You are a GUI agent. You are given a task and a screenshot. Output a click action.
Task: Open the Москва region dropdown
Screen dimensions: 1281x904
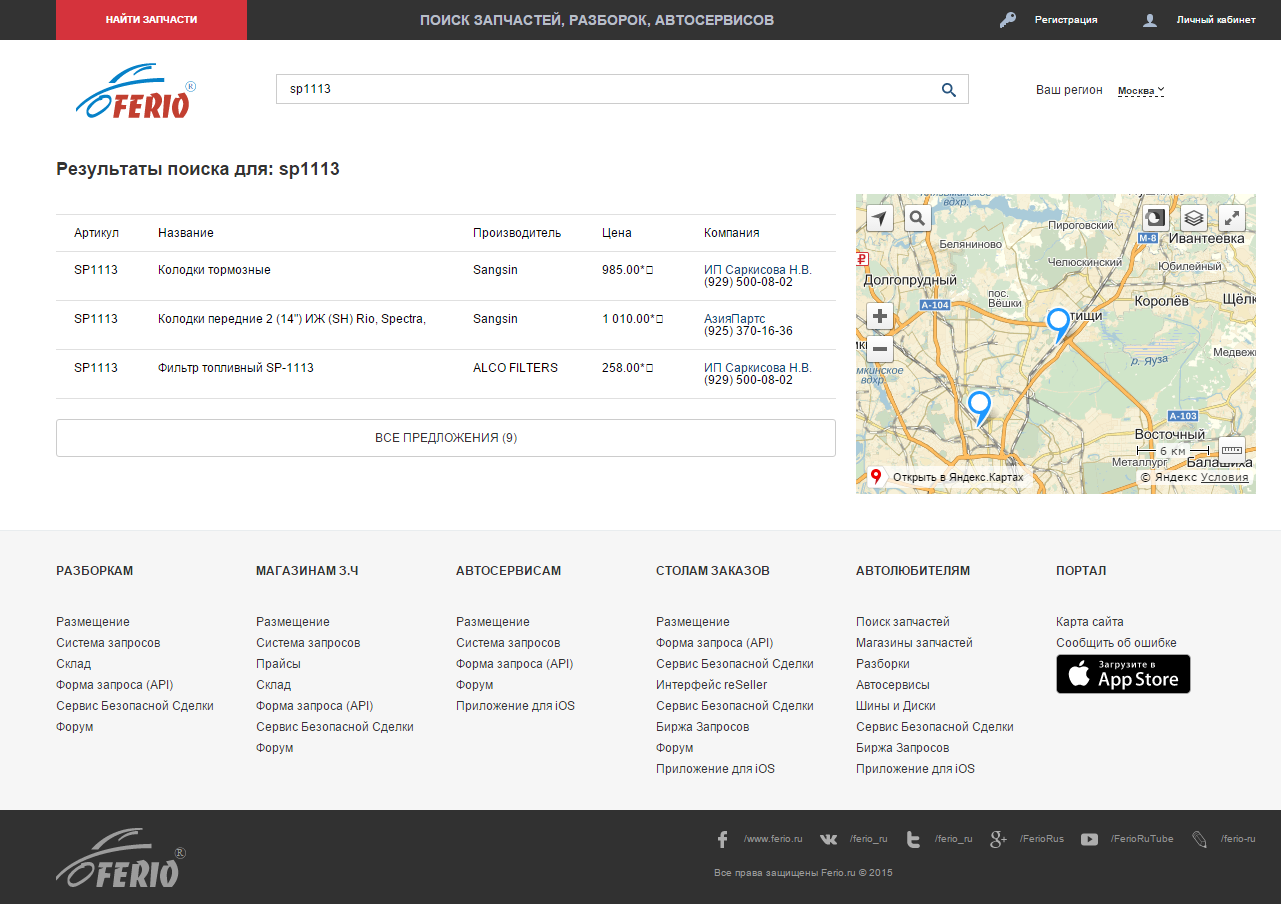[x=1141, y=91]
